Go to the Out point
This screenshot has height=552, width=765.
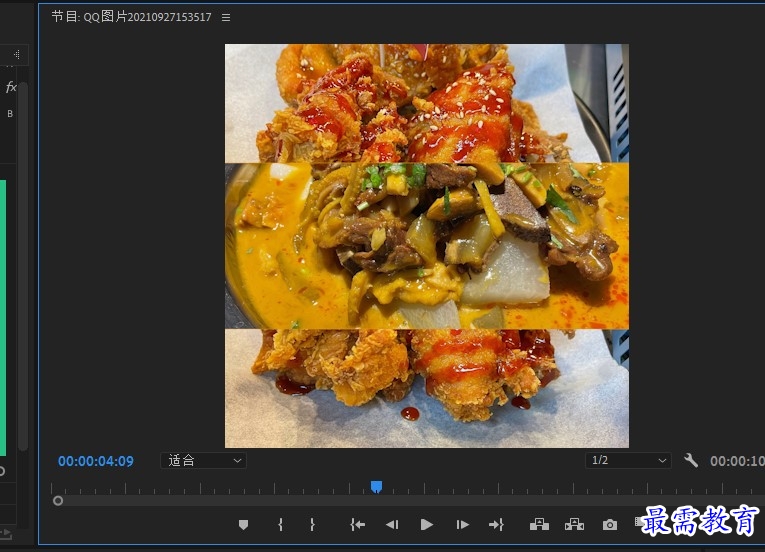click(496, 525)
